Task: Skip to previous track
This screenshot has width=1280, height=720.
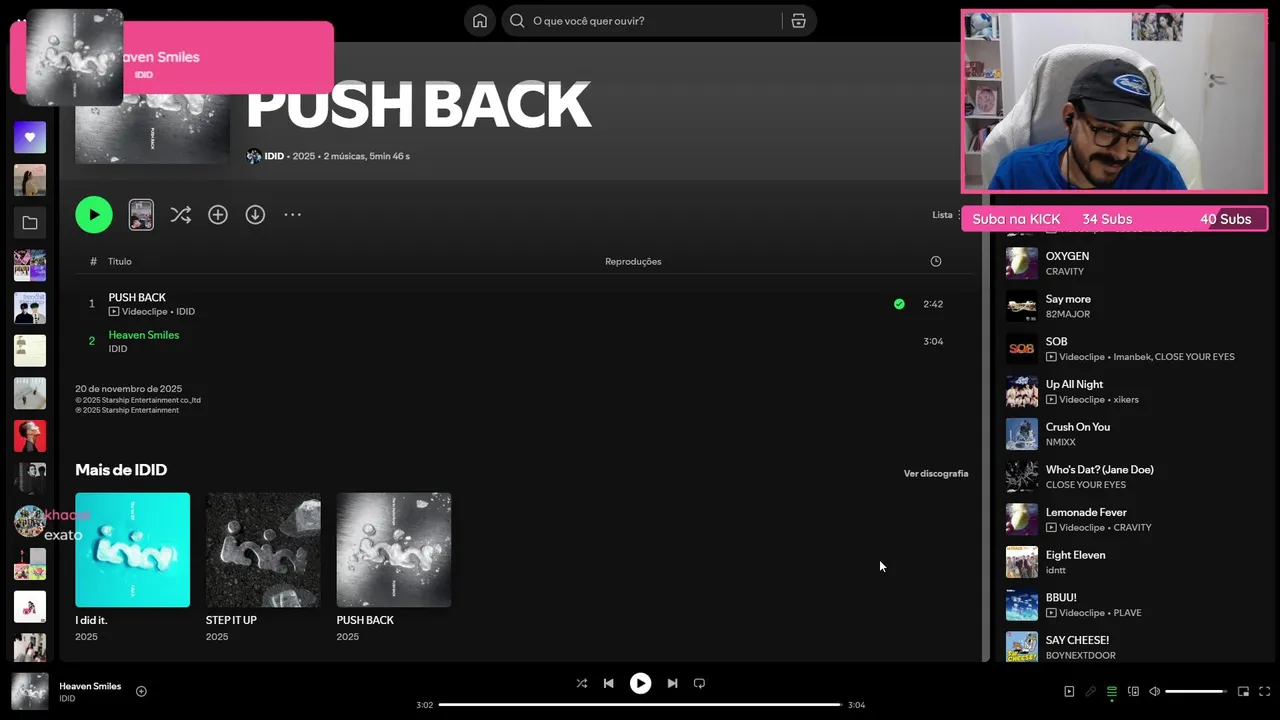Action: [608, 683]
